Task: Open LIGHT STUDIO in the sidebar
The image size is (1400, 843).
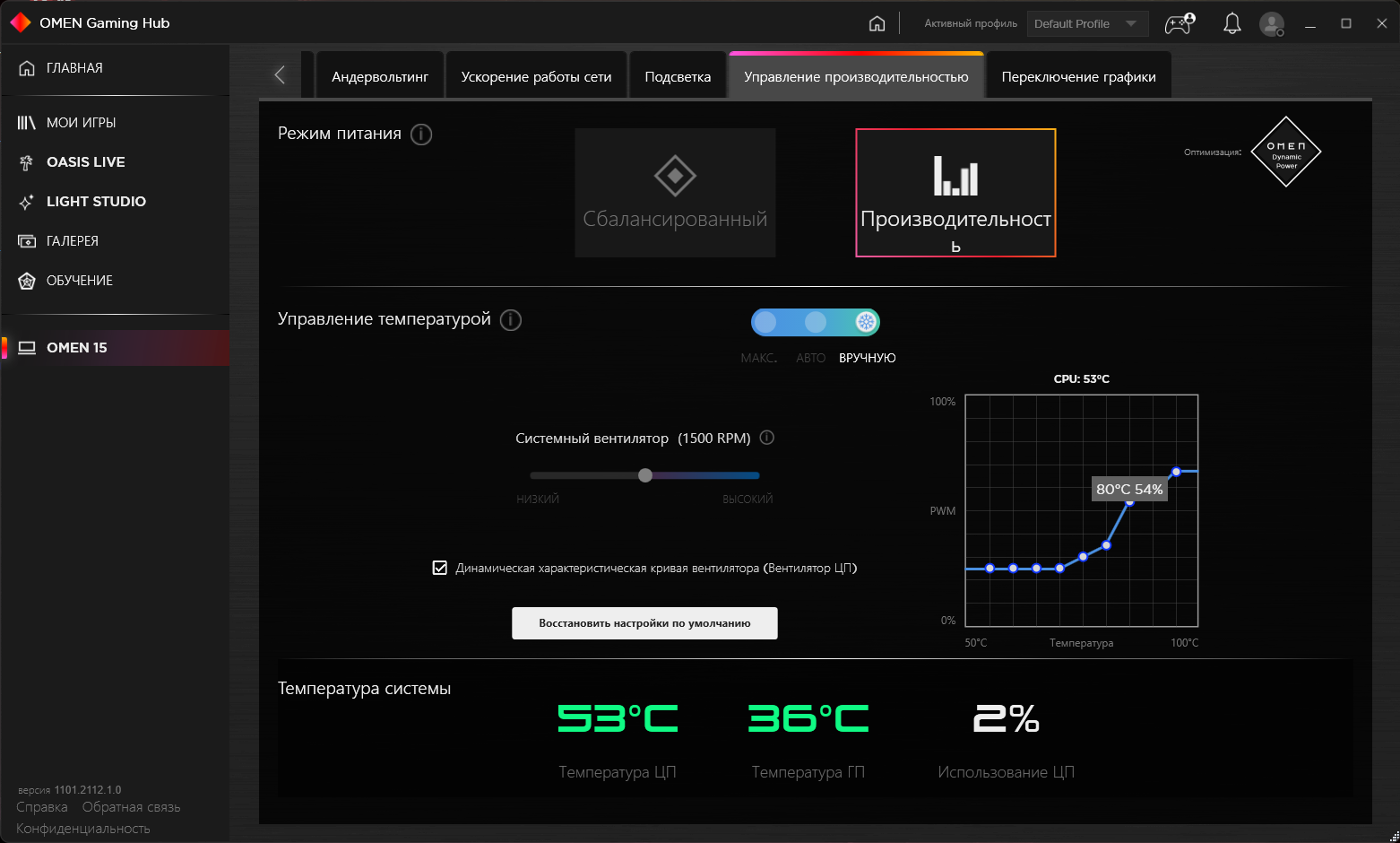Action: (x=115, y=202)
